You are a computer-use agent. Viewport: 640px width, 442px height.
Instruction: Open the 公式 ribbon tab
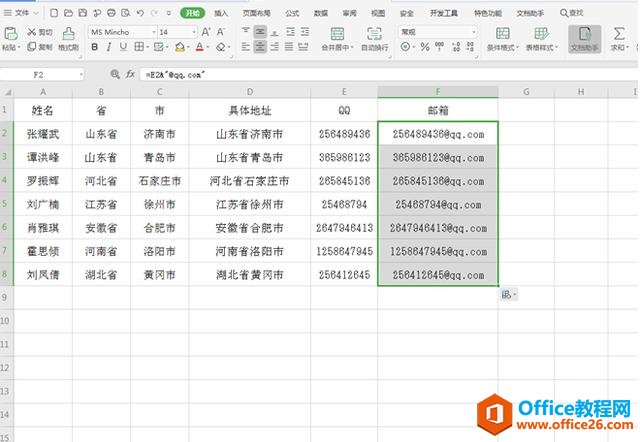[292, 13]
